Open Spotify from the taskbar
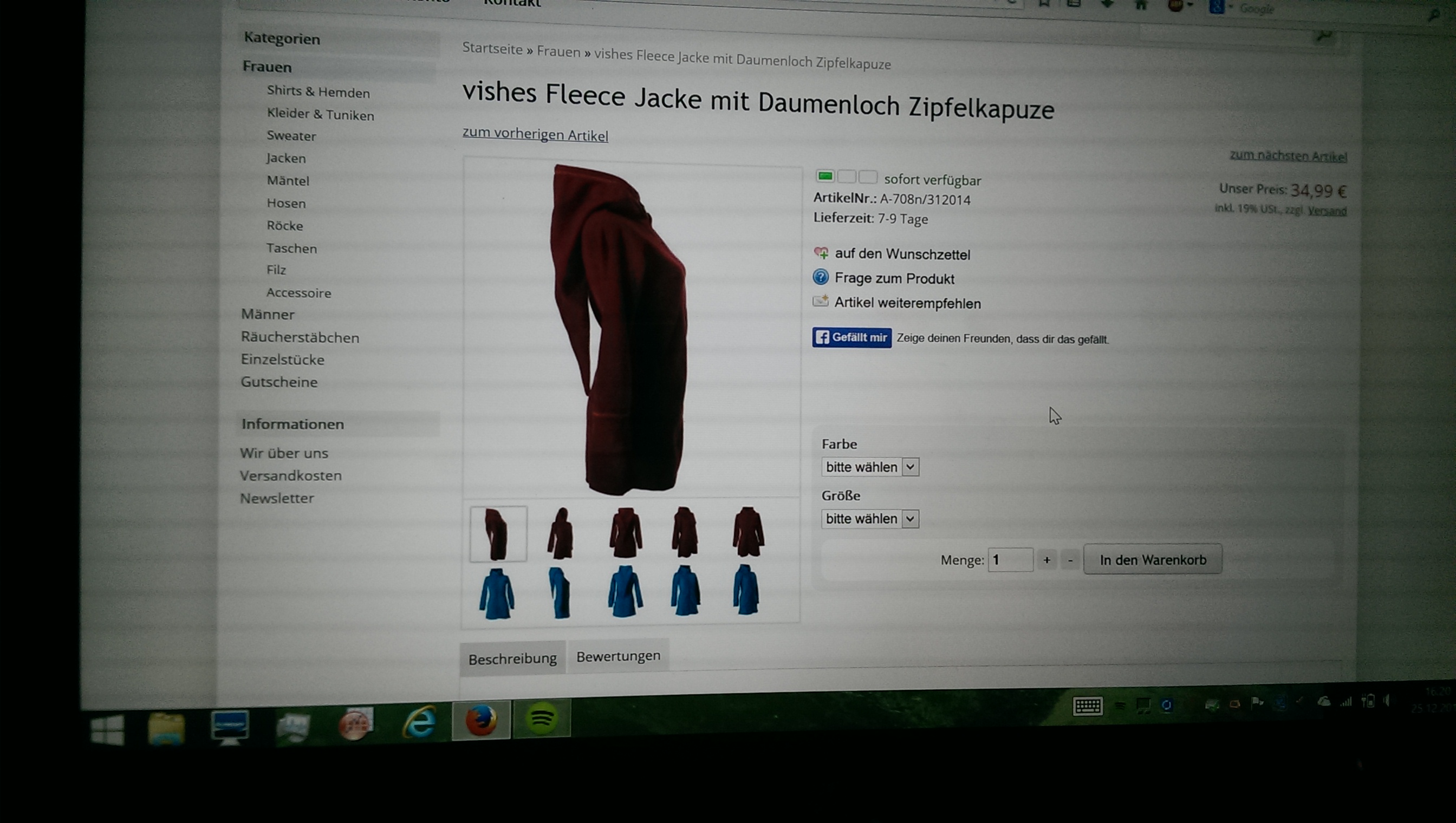Image resolution: width=1456 pixels, height=823 pixels. point(541,719)
